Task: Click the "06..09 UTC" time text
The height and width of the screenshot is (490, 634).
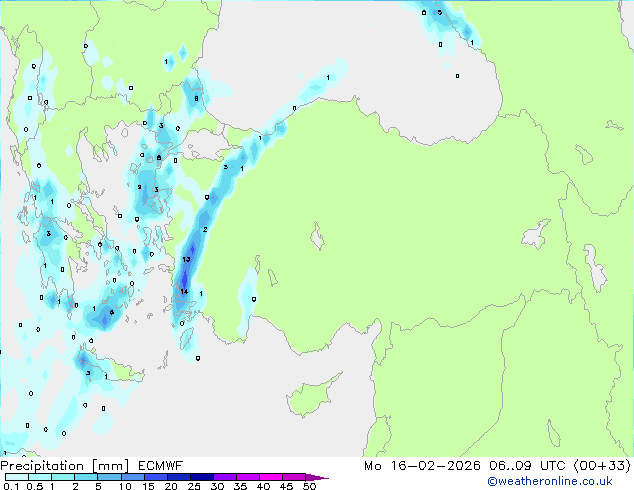Action: pyautogui.click(x=527, y=466)
